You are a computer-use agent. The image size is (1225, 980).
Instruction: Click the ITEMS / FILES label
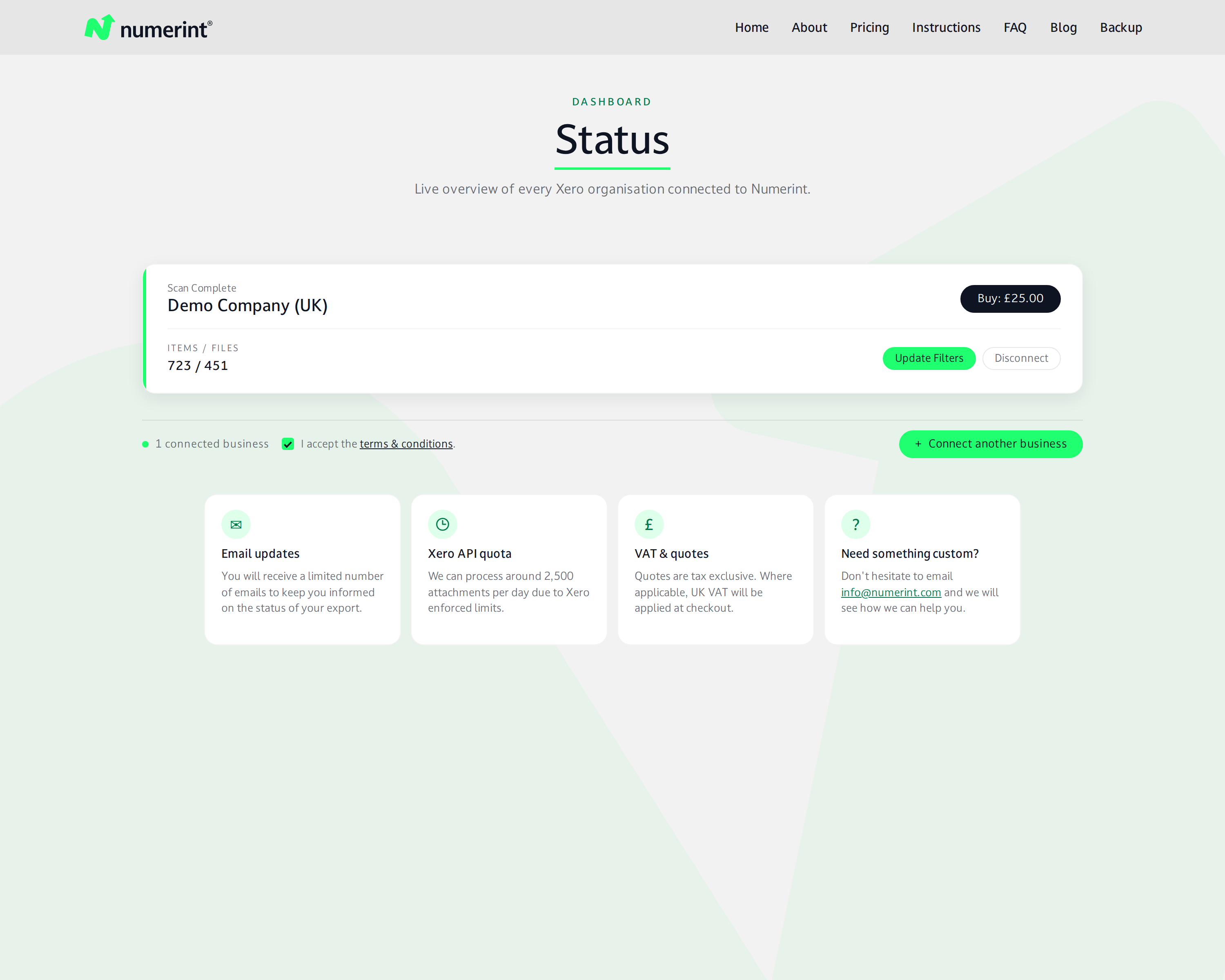pyautogui.click(x=203, y=347)
